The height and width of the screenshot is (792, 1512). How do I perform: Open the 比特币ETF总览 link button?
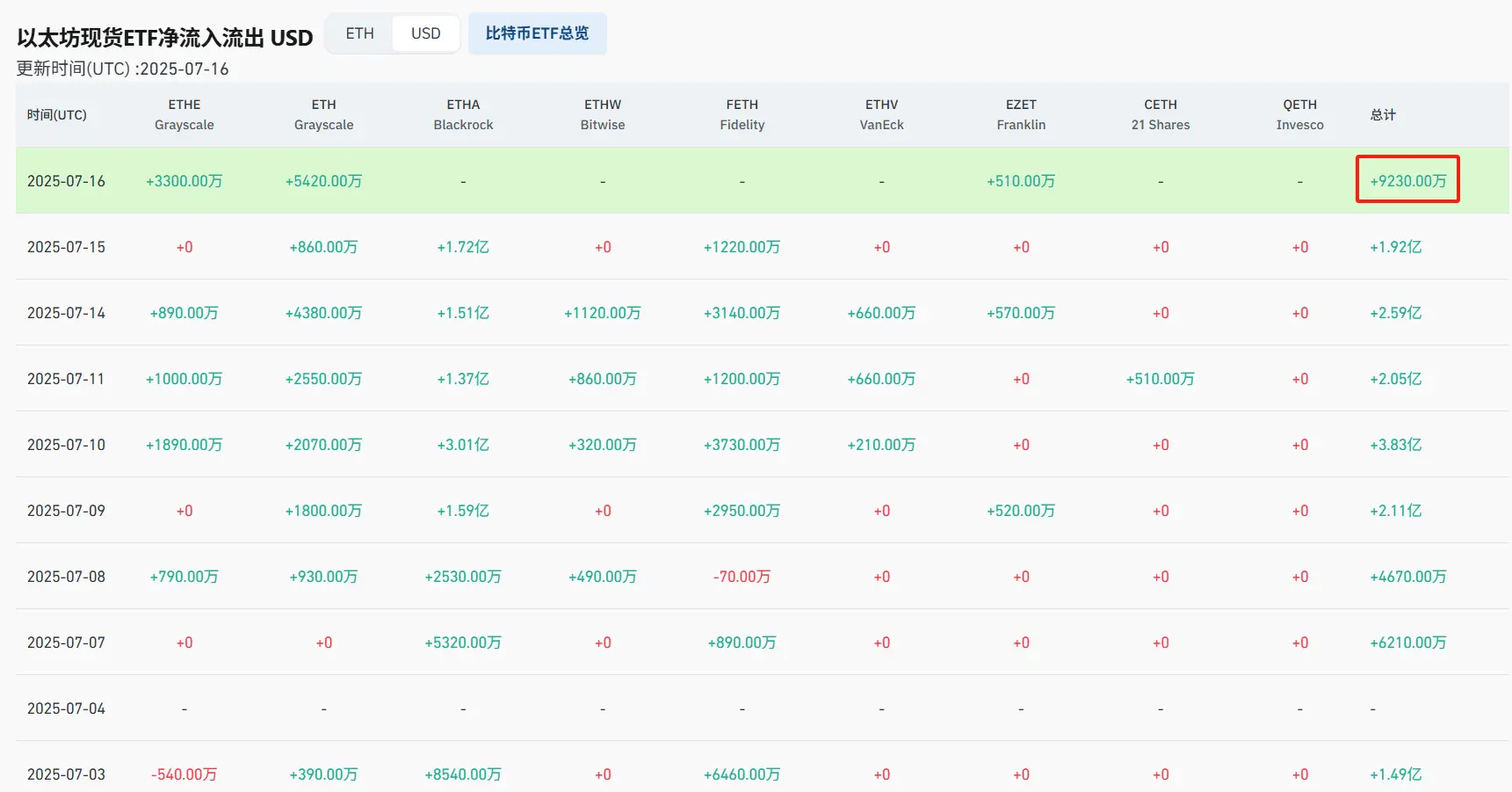[x=538, y=33]
